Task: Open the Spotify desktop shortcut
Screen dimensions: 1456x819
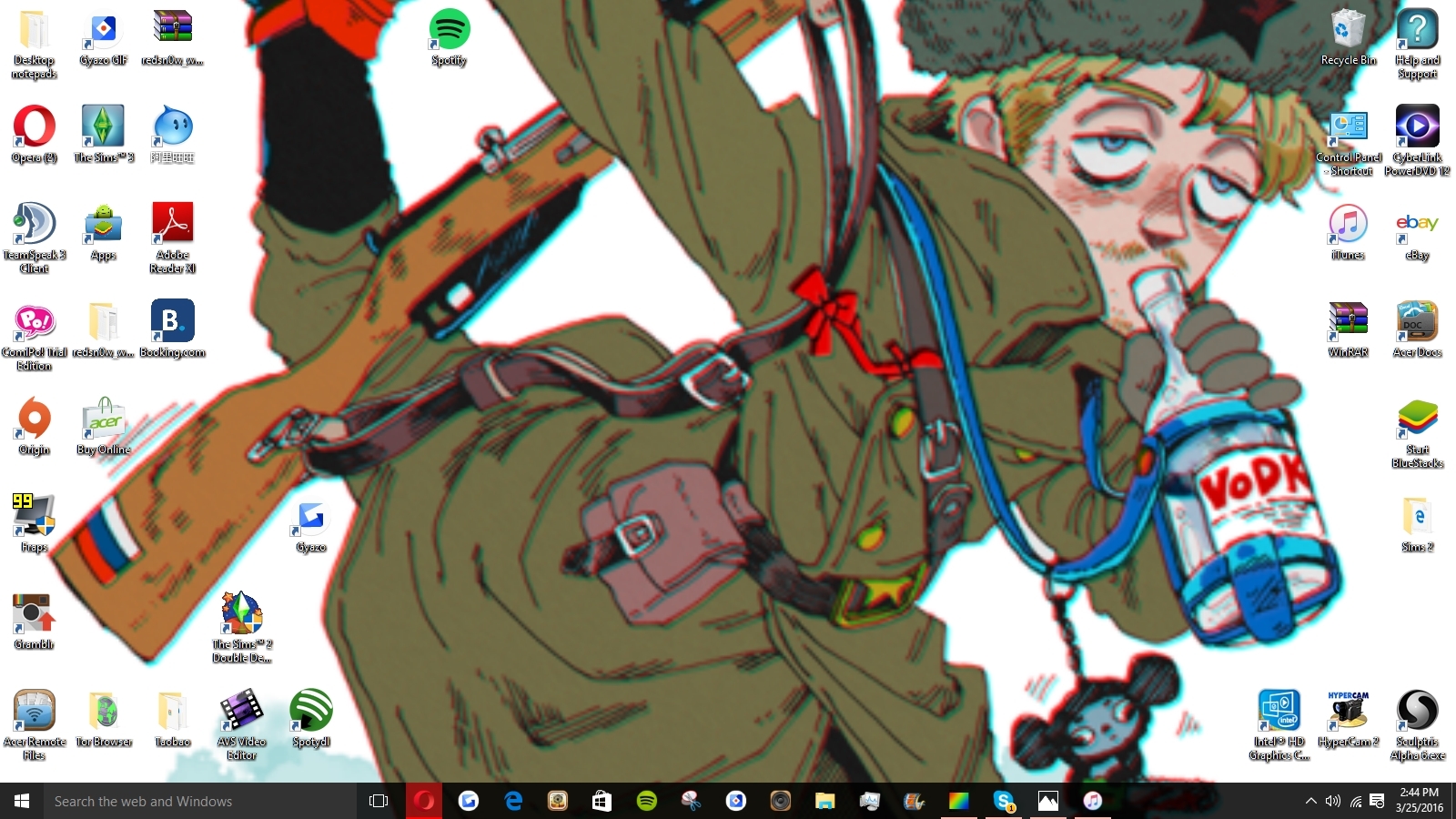Action: pos(450,36)
